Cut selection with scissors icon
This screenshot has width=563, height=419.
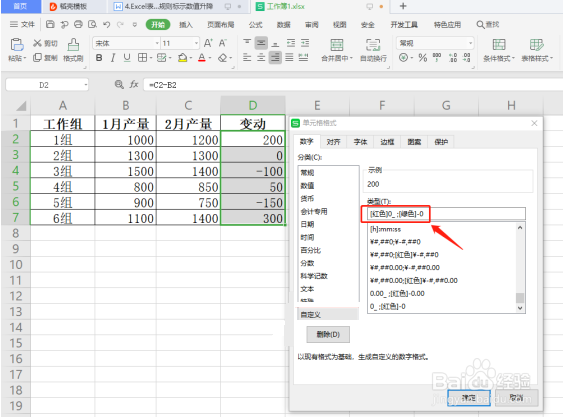[x=37, y=43]
